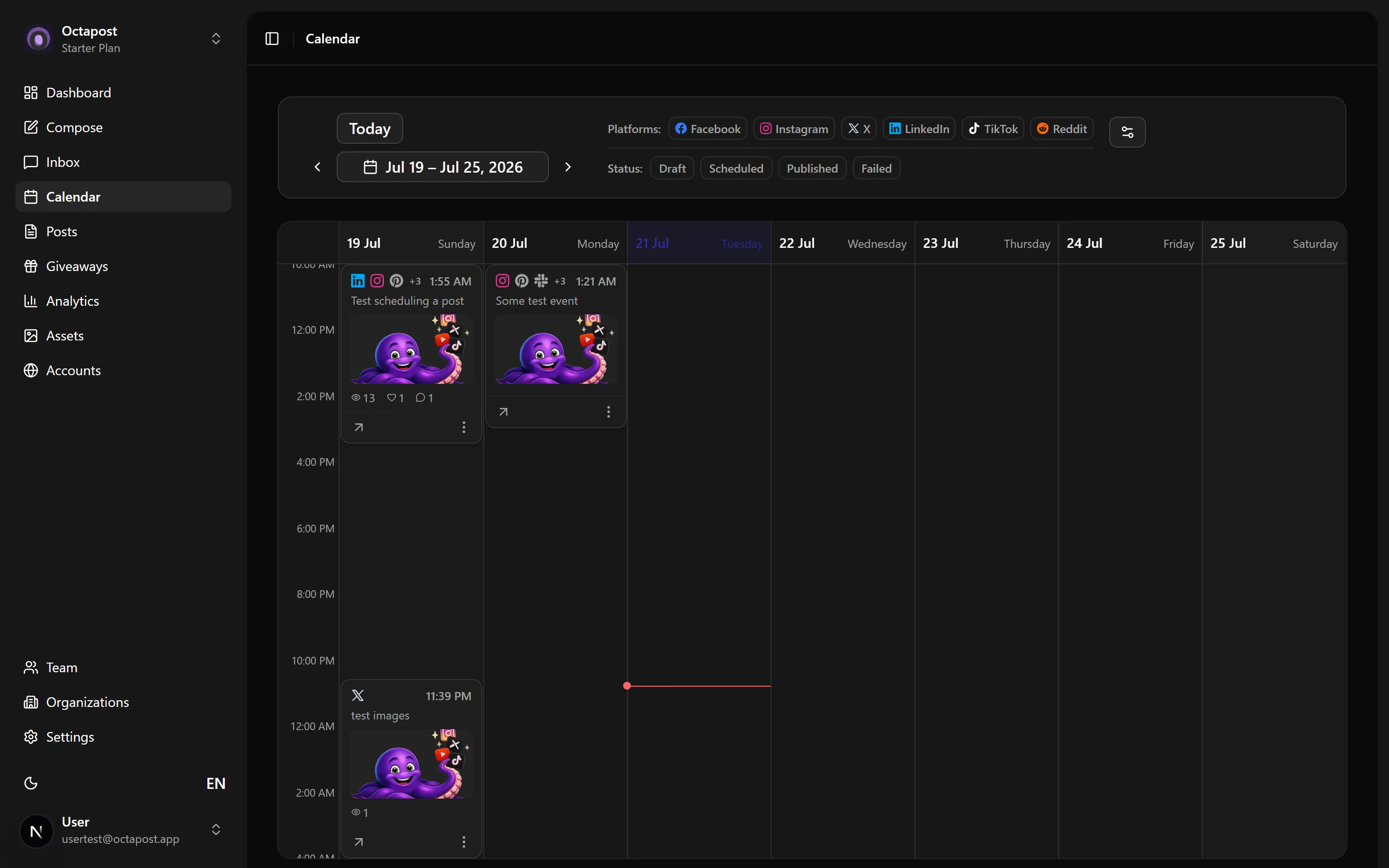
Task: Open more options for test images post
Action: [x=464, y=842]
